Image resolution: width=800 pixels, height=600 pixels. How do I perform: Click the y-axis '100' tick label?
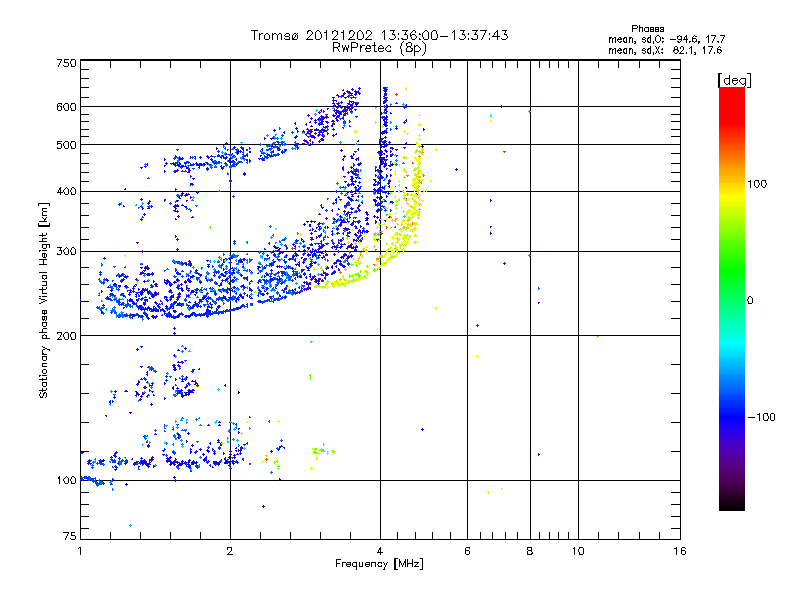pyautogui.click(x=66, y=481)
